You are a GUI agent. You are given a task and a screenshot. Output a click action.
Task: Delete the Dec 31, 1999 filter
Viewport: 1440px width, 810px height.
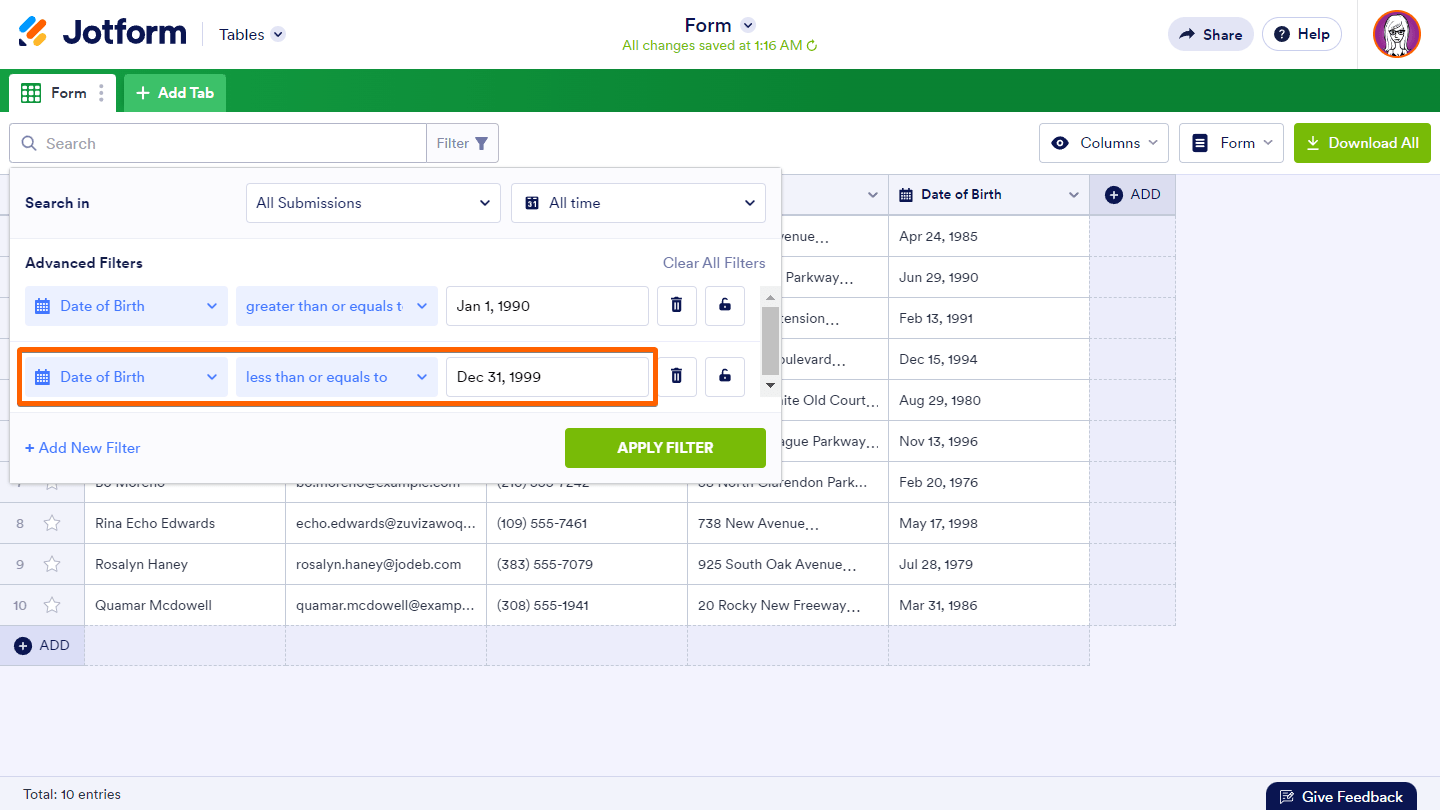pyautogui.click(x=676, y=377)
